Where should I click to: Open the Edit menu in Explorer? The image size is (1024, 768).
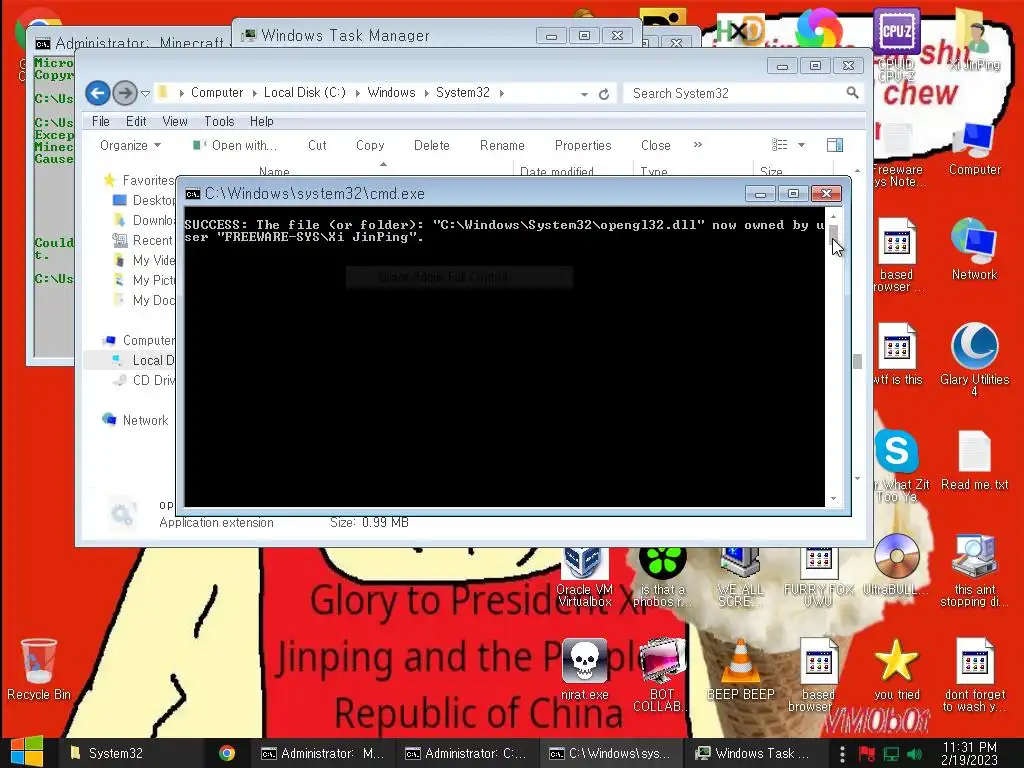(x=136, y=121)
